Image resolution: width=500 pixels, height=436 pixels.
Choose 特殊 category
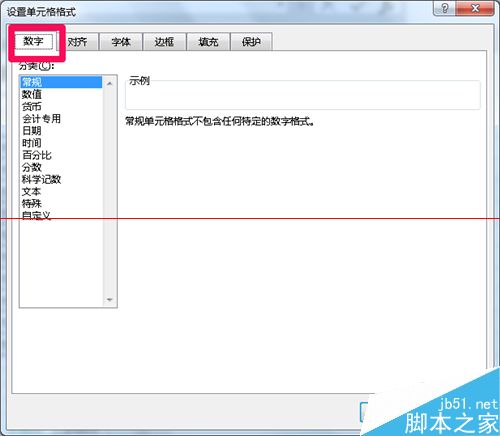point(61,204)
